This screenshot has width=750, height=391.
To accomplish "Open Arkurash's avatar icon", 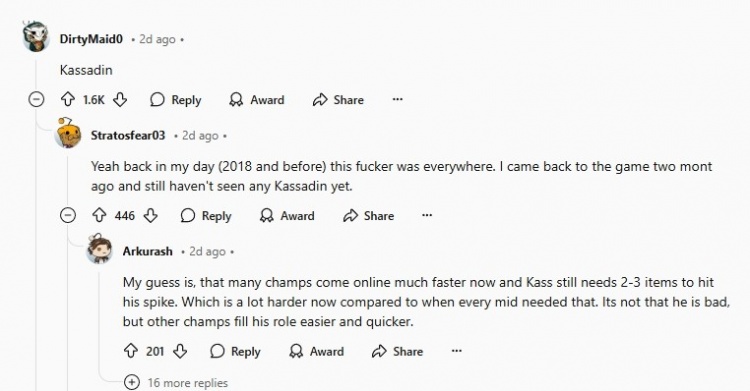I will (x=99, y=249).
